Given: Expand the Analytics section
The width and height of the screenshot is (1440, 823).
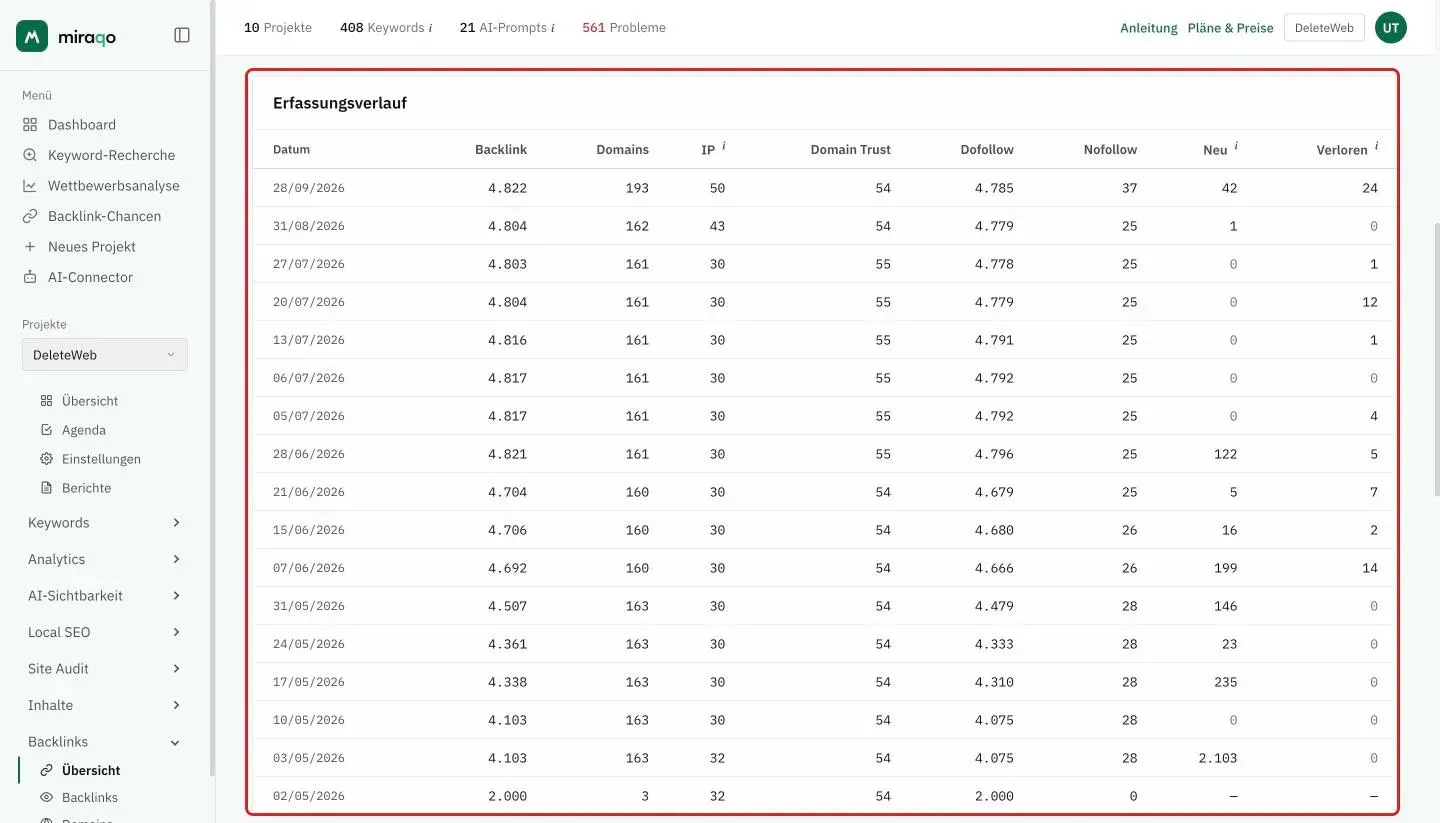Looking at the screenshot, I should [x=104, y=560].
